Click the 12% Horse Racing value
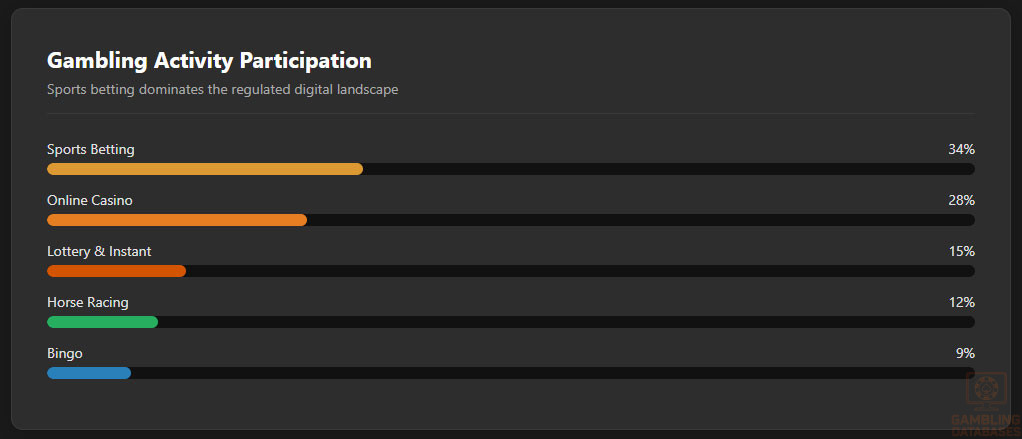This screenshot has width=1022, height=439. point(961,302)
